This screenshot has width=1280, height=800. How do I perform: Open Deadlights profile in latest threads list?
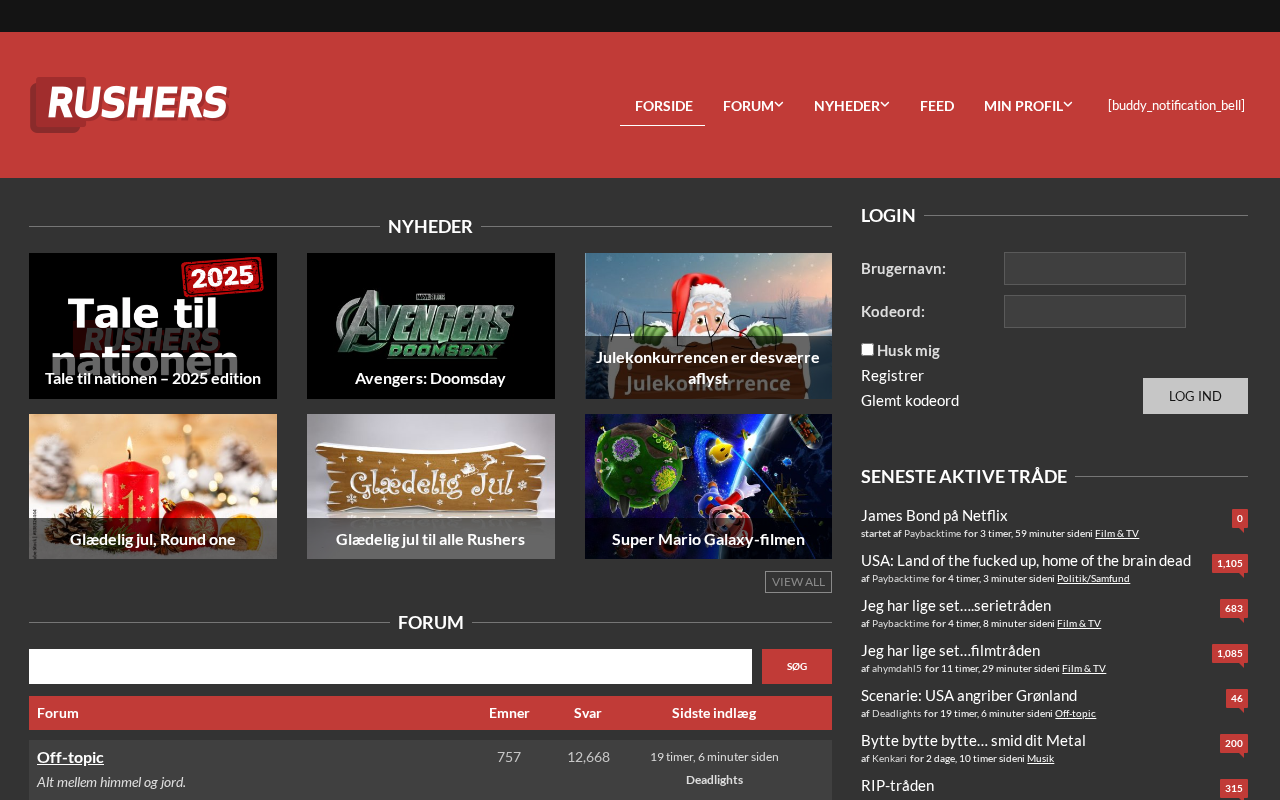pos(896,713)
